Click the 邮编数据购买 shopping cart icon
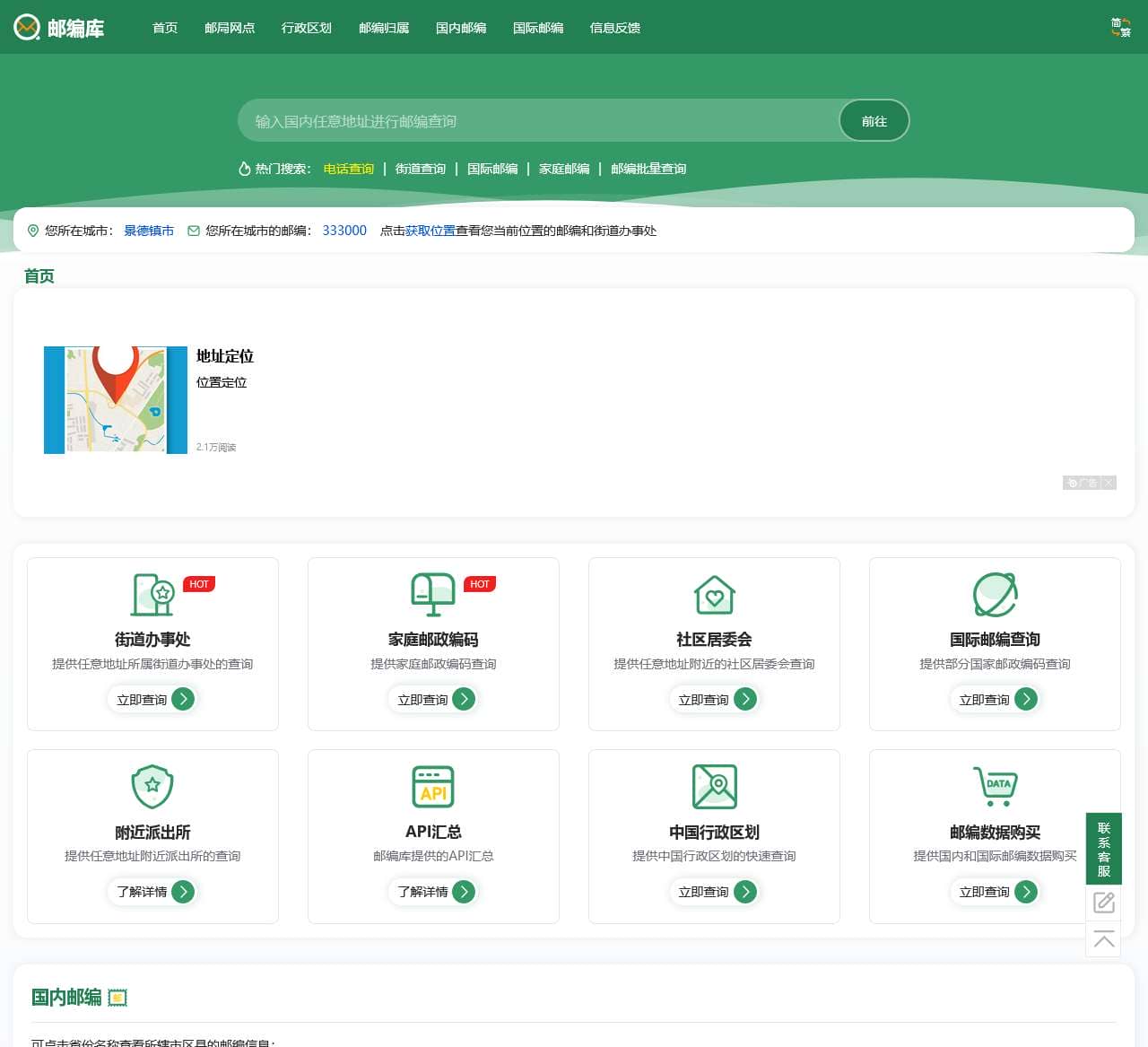This screenshot has width=1148, height=1047. pyautogui.click(x=995, y=786)
